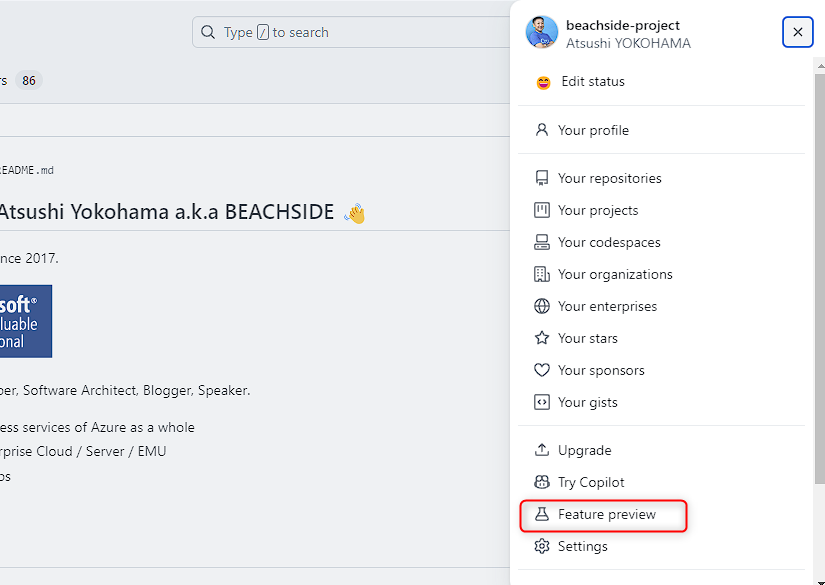Click the page scrollbar on the right edge

pyautogui.click(x=820, y=300)
